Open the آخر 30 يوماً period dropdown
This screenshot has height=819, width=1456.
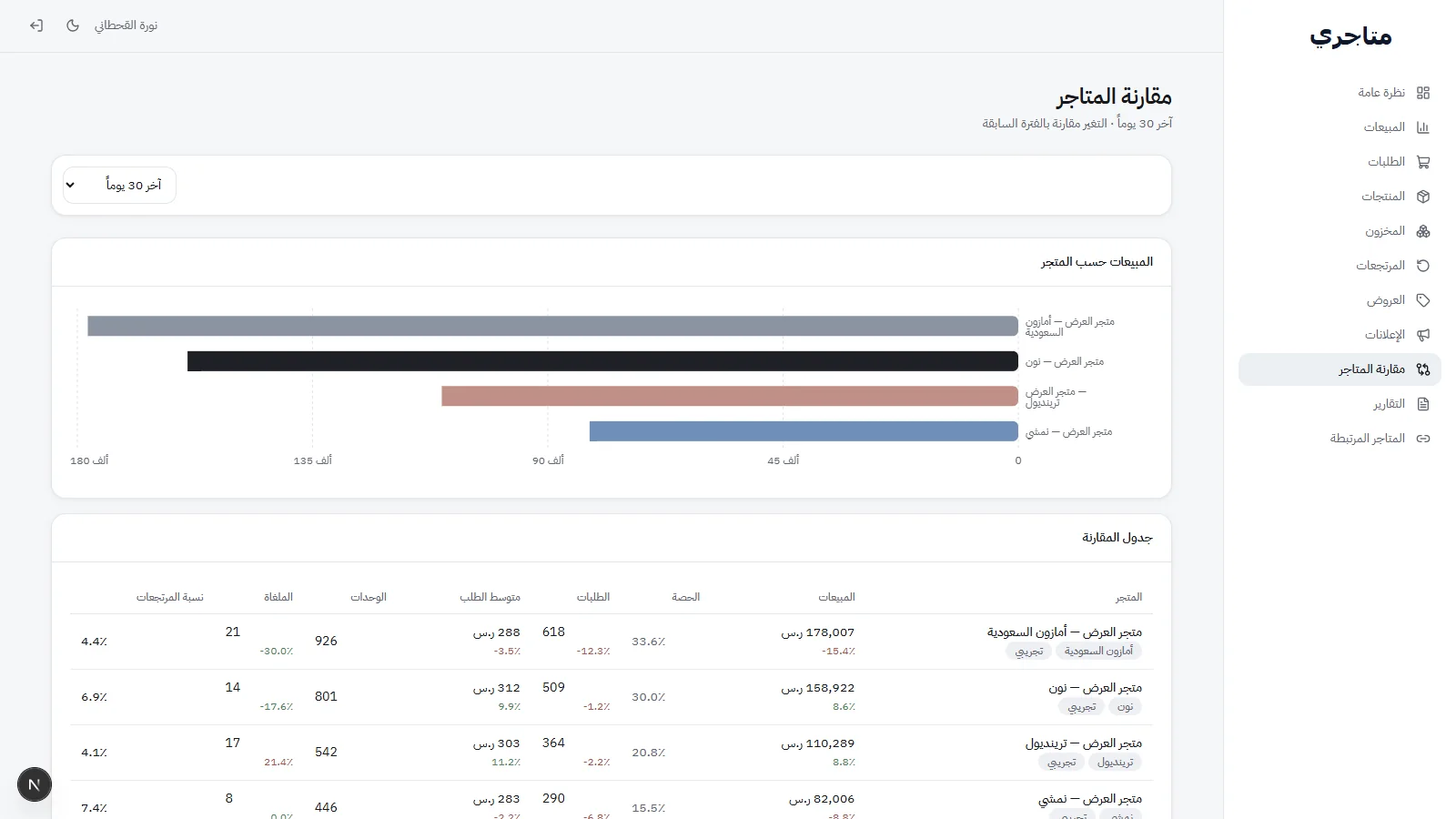[x=119, y=186]
